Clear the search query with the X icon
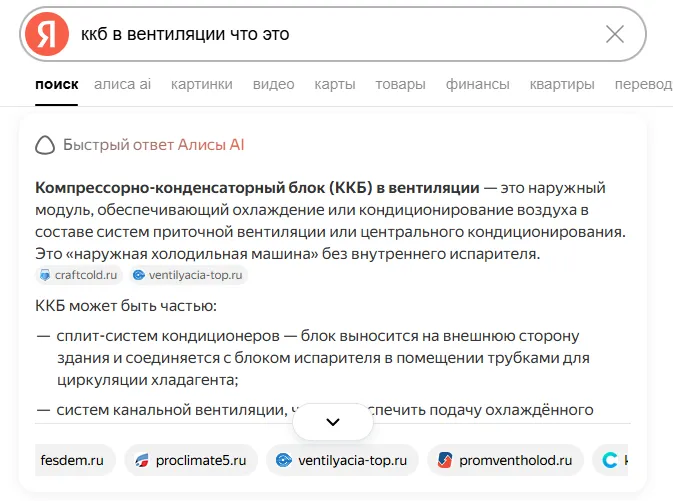 [x=615, y=34]
